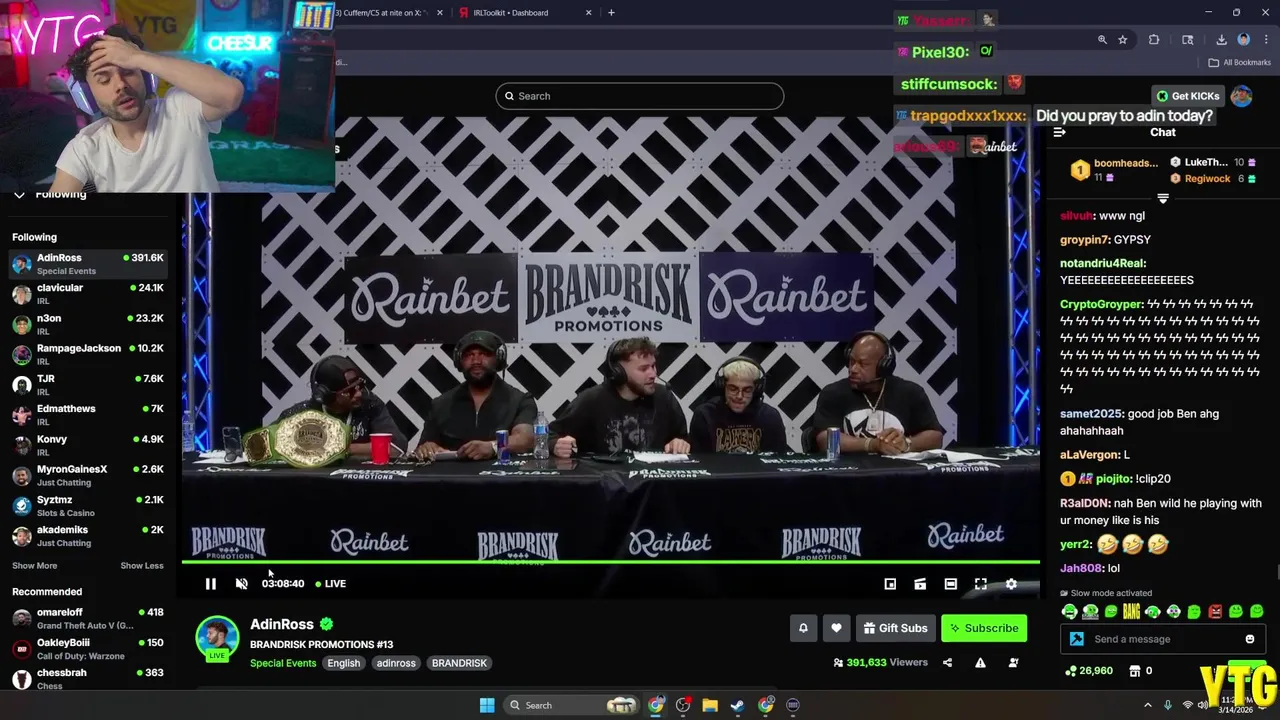Open File Explorer from taskbar
This screenshot has height=720, width=1280.
point(710,705)
